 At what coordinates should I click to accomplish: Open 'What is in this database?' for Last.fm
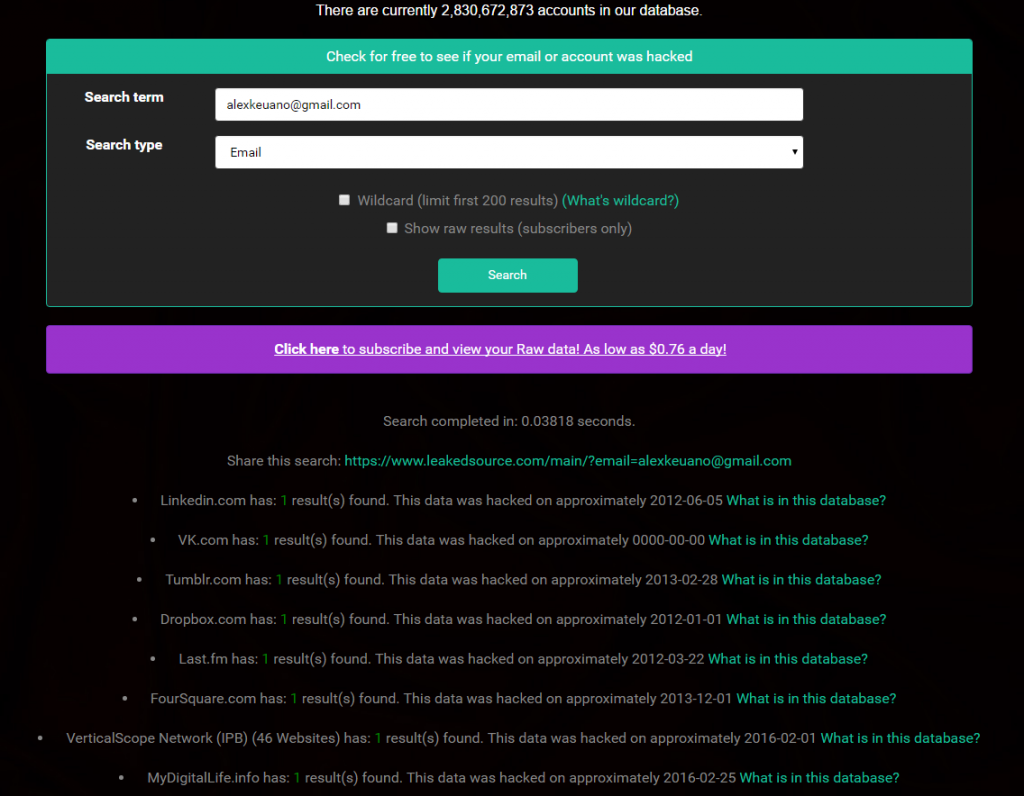pos(788,659)
